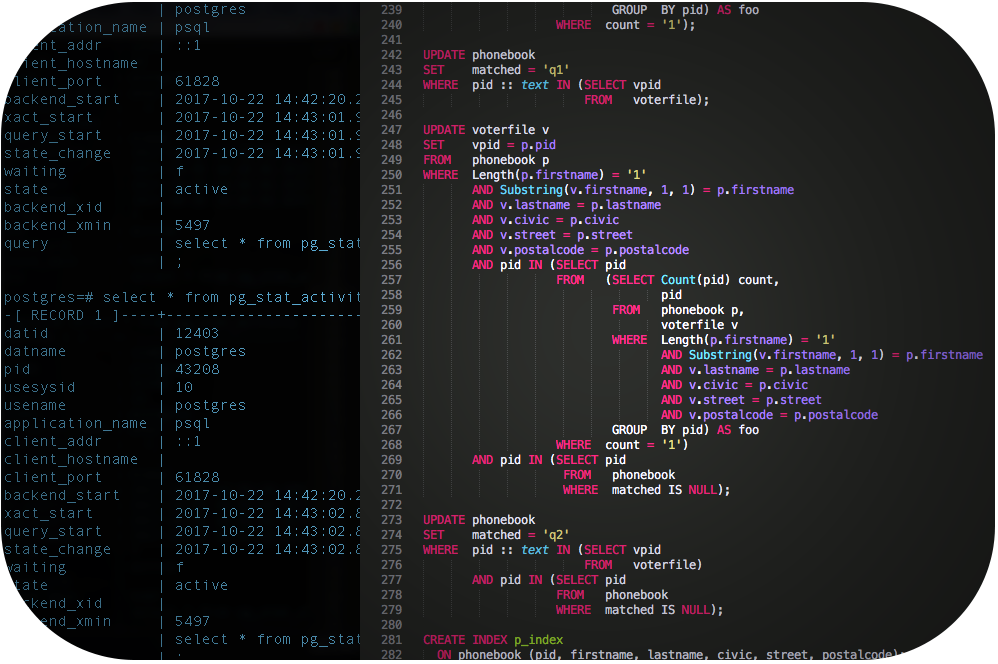998x664 pixels.
Task: Click line number 281 in the editor gutter
Action: (392, 640)
